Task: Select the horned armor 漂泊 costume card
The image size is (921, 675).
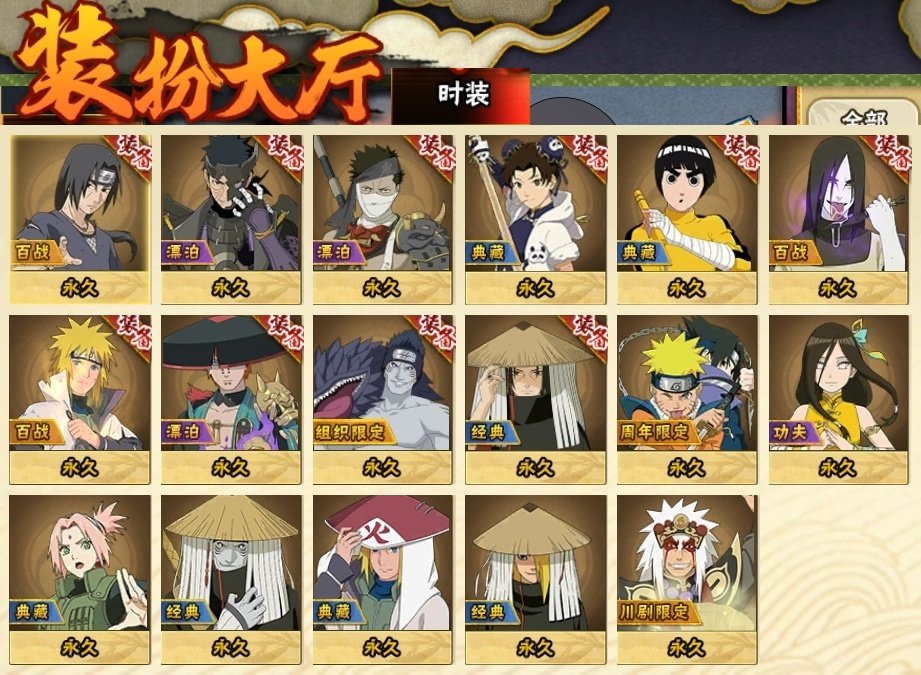Action: tap(231, 219)
